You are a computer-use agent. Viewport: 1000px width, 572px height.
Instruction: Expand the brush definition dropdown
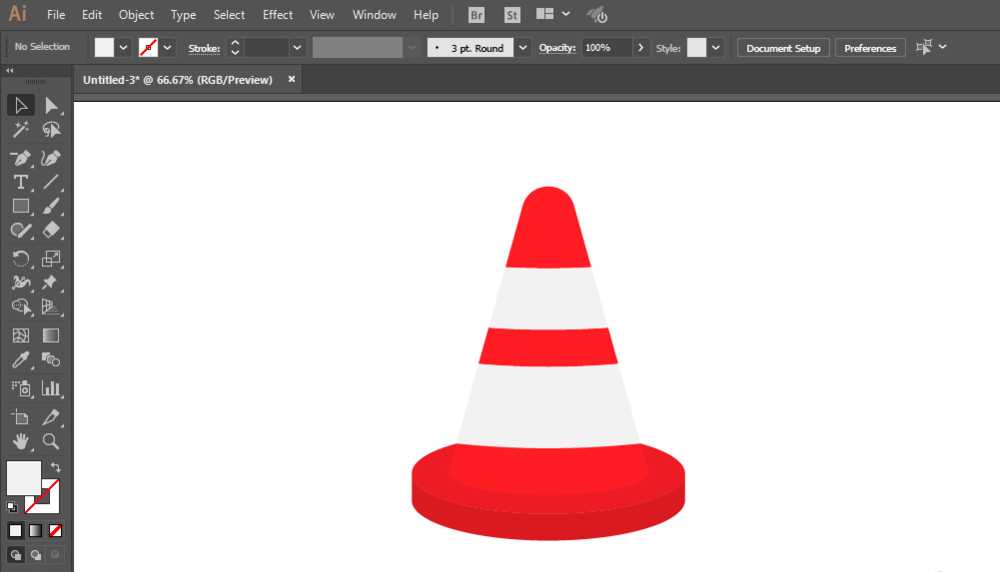(x=523, y=48)
